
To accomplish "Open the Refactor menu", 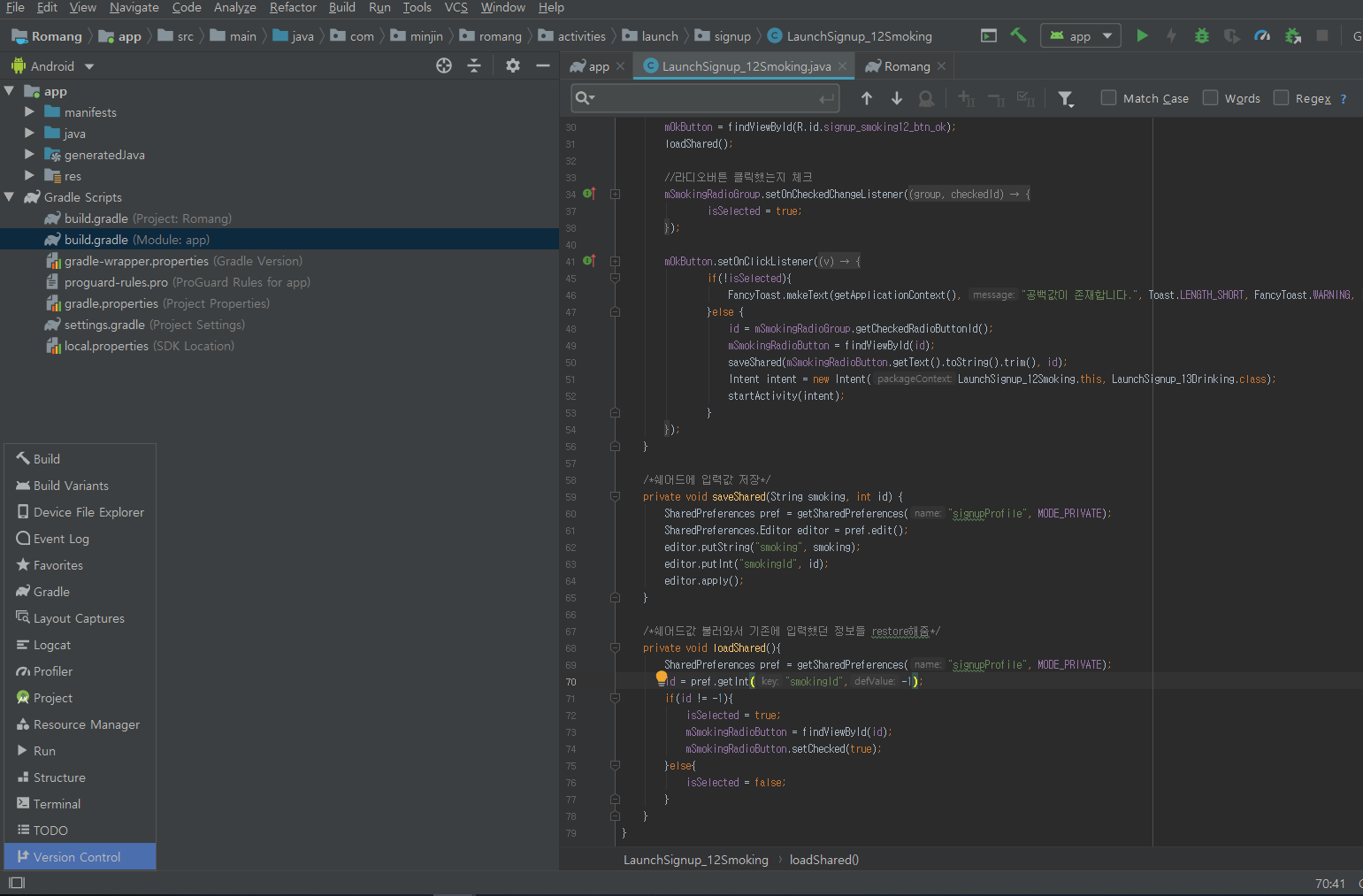I will click(x=293, y=8).
